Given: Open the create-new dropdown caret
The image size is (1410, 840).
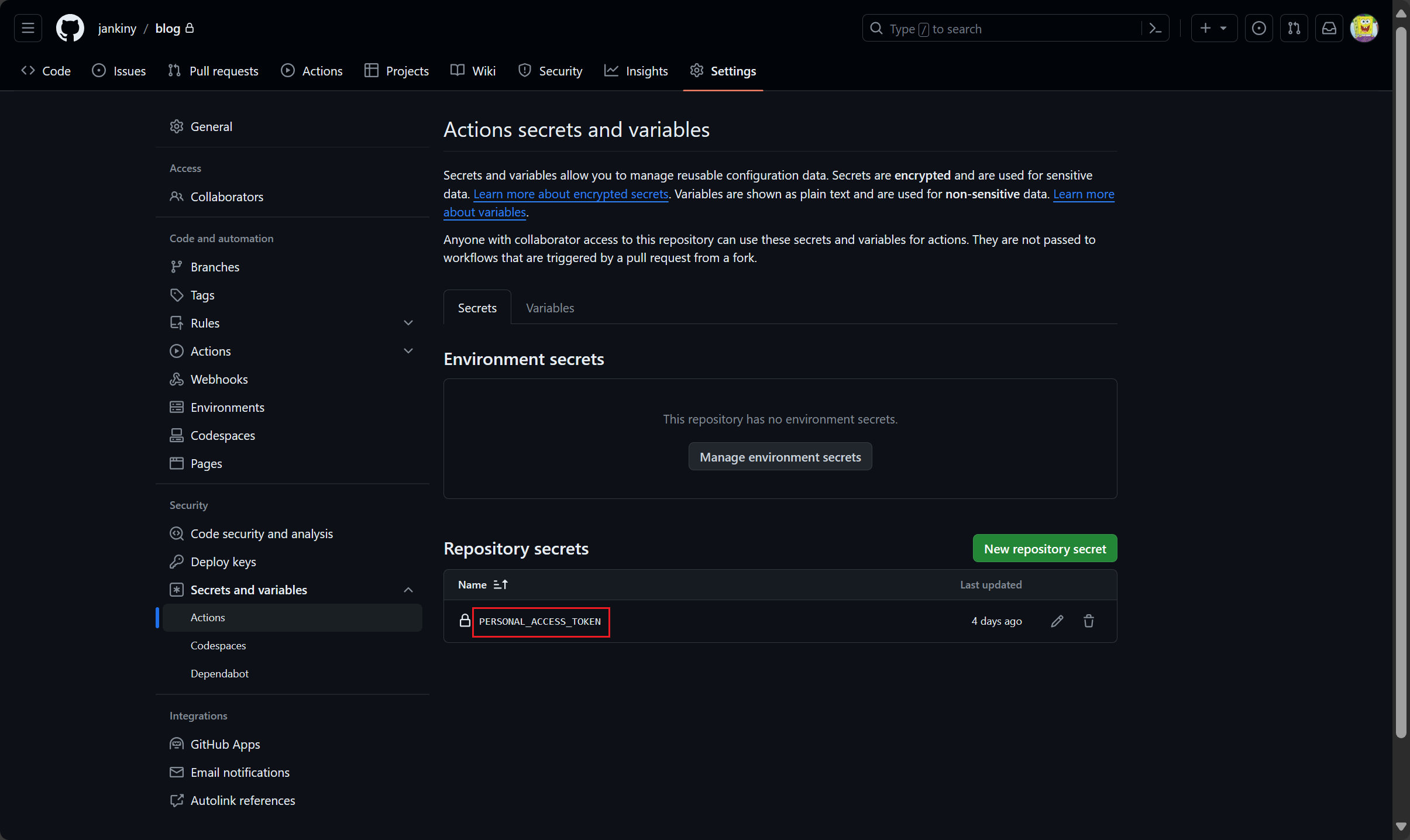Looking at the screenshot, I should pos(1223,28).
